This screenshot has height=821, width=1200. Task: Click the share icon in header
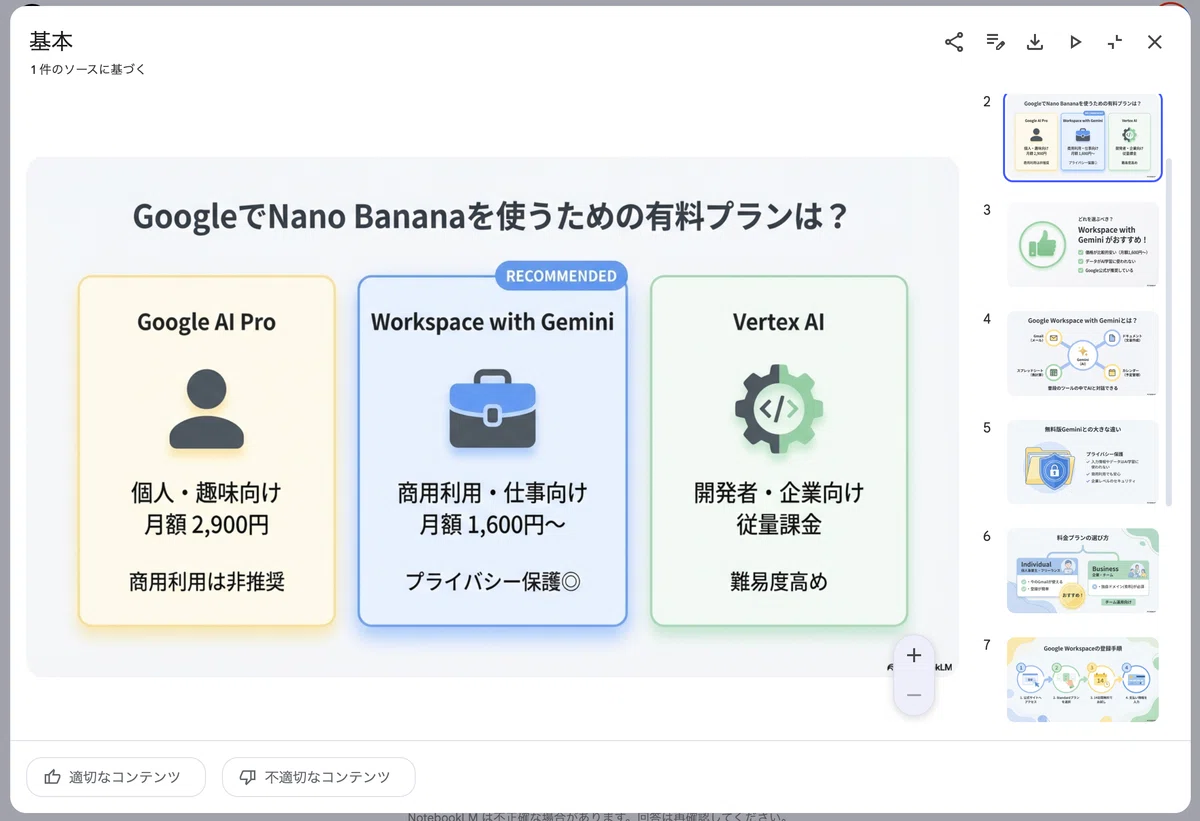[x=954, y=42]
